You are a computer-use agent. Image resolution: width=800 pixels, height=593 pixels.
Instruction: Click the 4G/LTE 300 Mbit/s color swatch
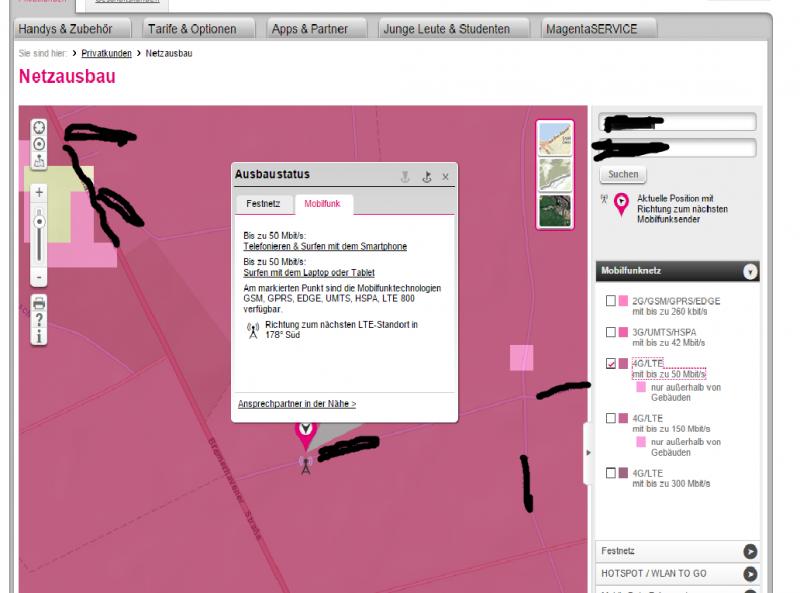tap(623, 473)
